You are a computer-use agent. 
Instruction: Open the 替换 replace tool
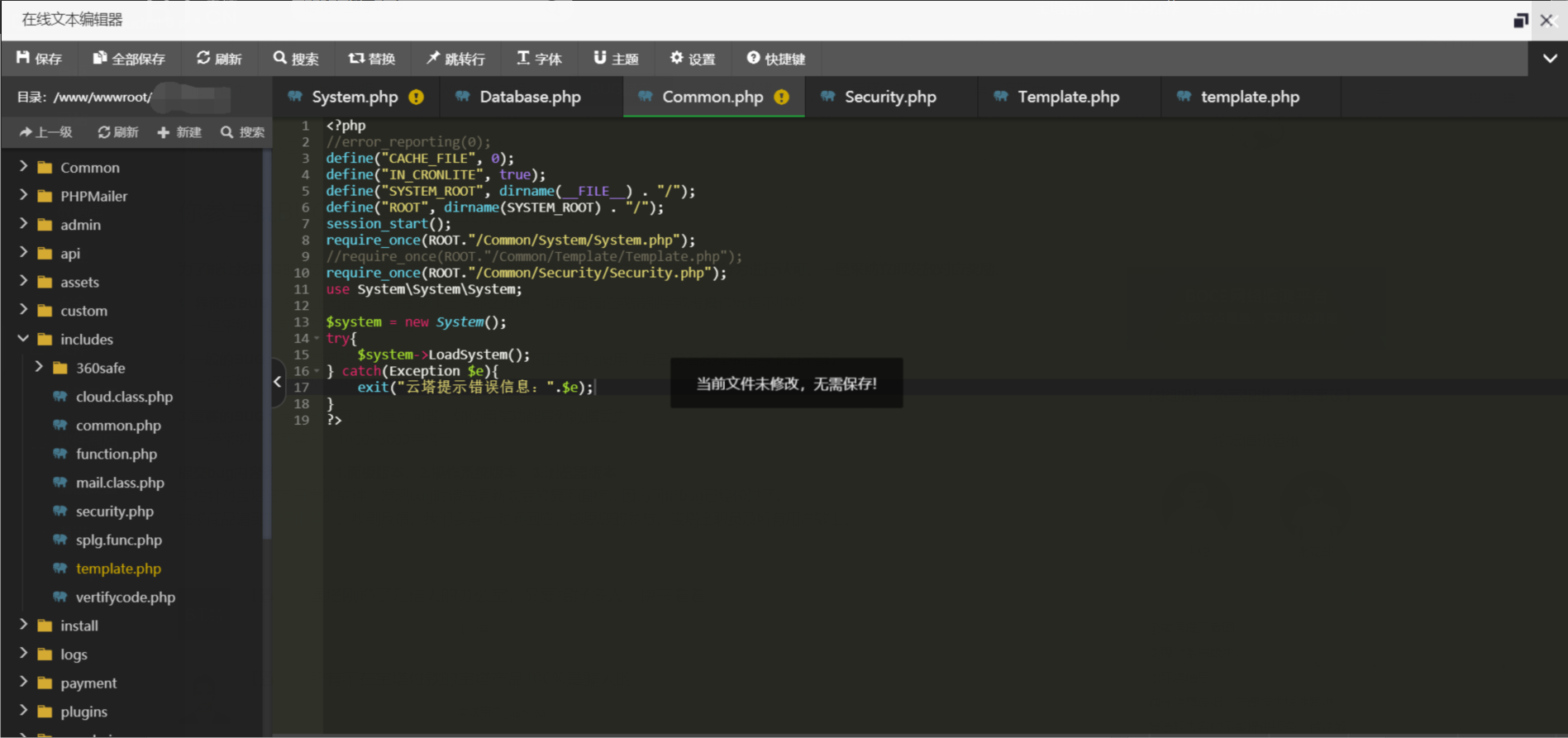coord(372,59)
